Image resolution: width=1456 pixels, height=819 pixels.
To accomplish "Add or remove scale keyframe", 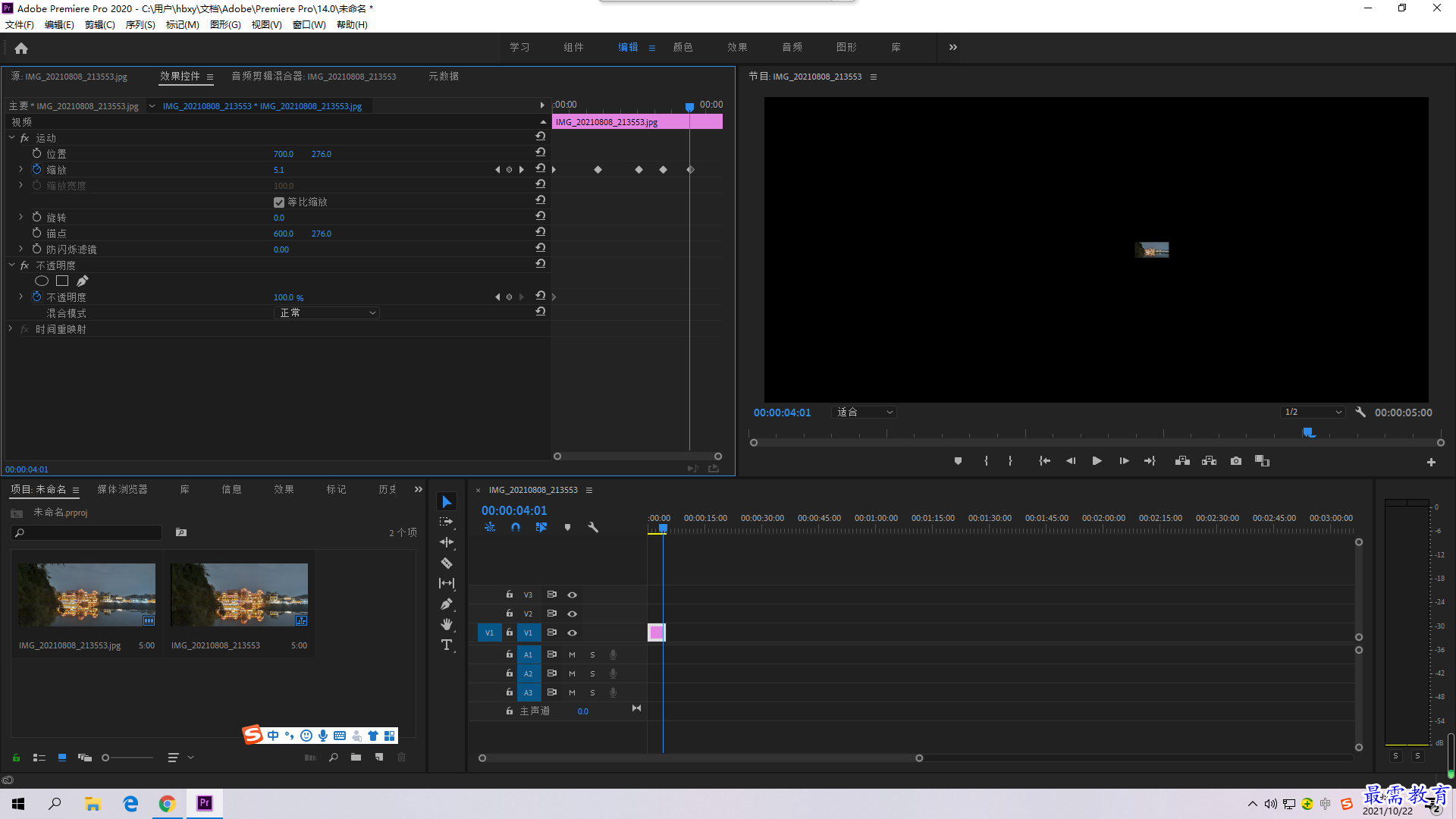I will point(510,169).
